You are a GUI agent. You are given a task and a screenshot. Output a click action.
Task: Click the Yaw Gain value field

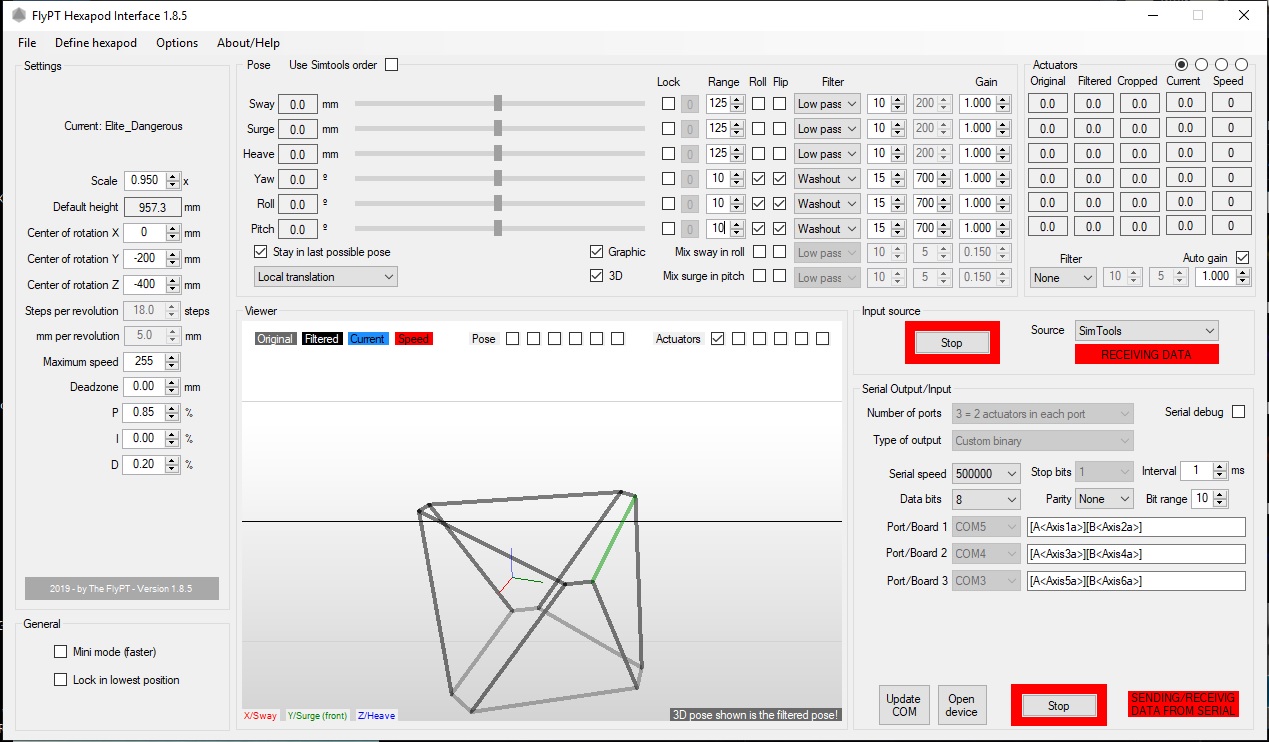pos(977,179)
